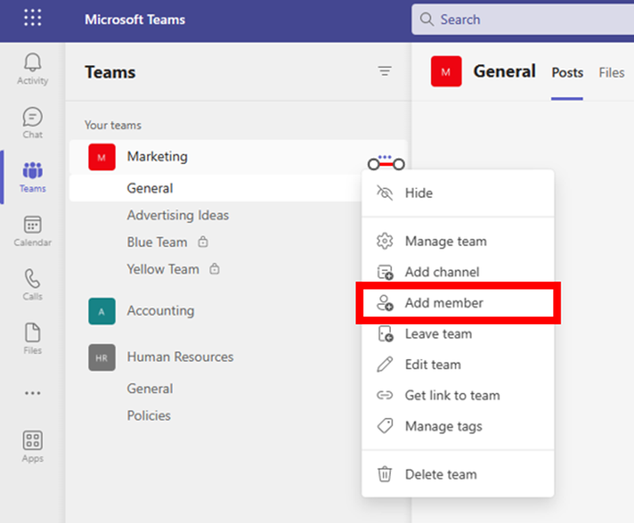Viewport: 634px width, 523px height.
Task: Click into the Search box
Action: tap(523, 19)
